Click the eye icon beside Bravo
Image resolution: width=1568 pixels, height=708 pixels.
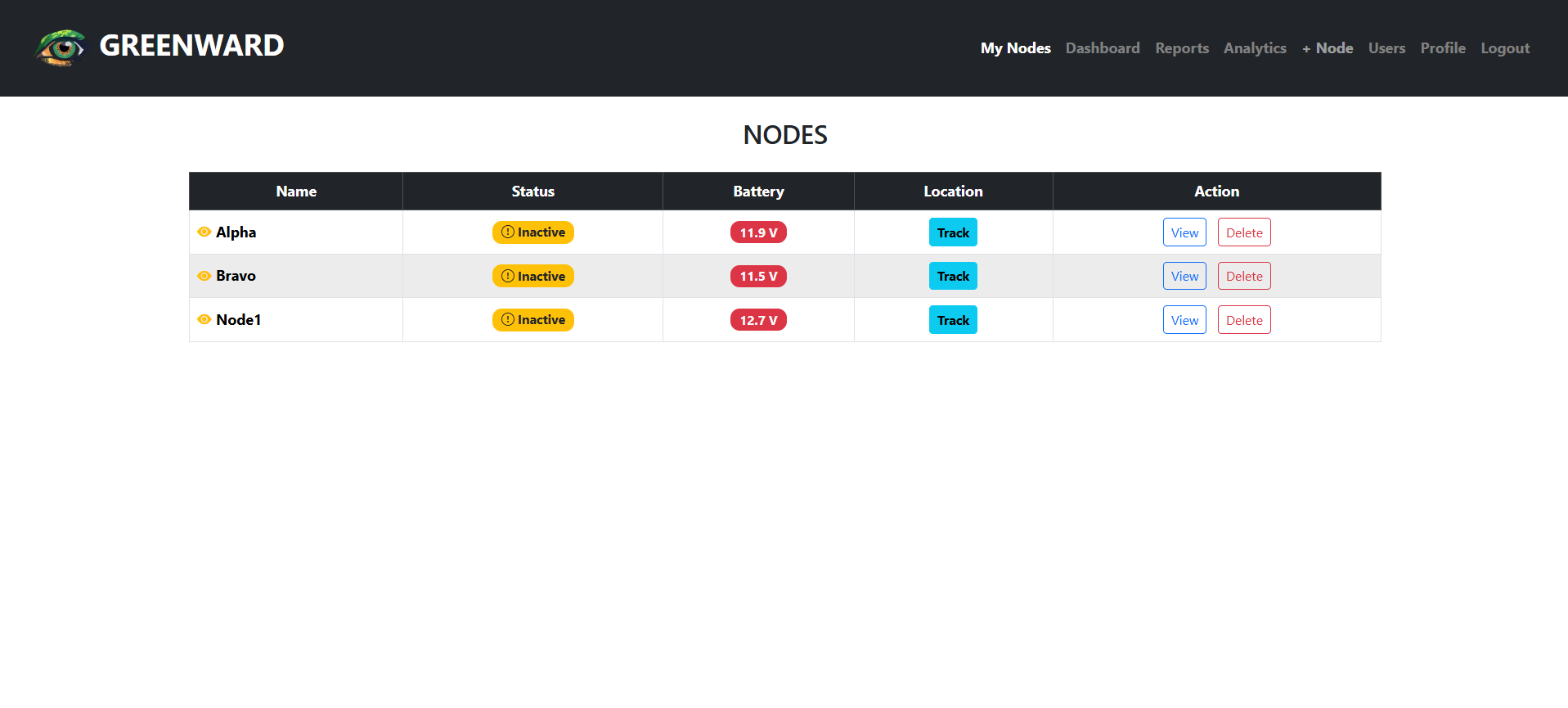pos(204,276)
